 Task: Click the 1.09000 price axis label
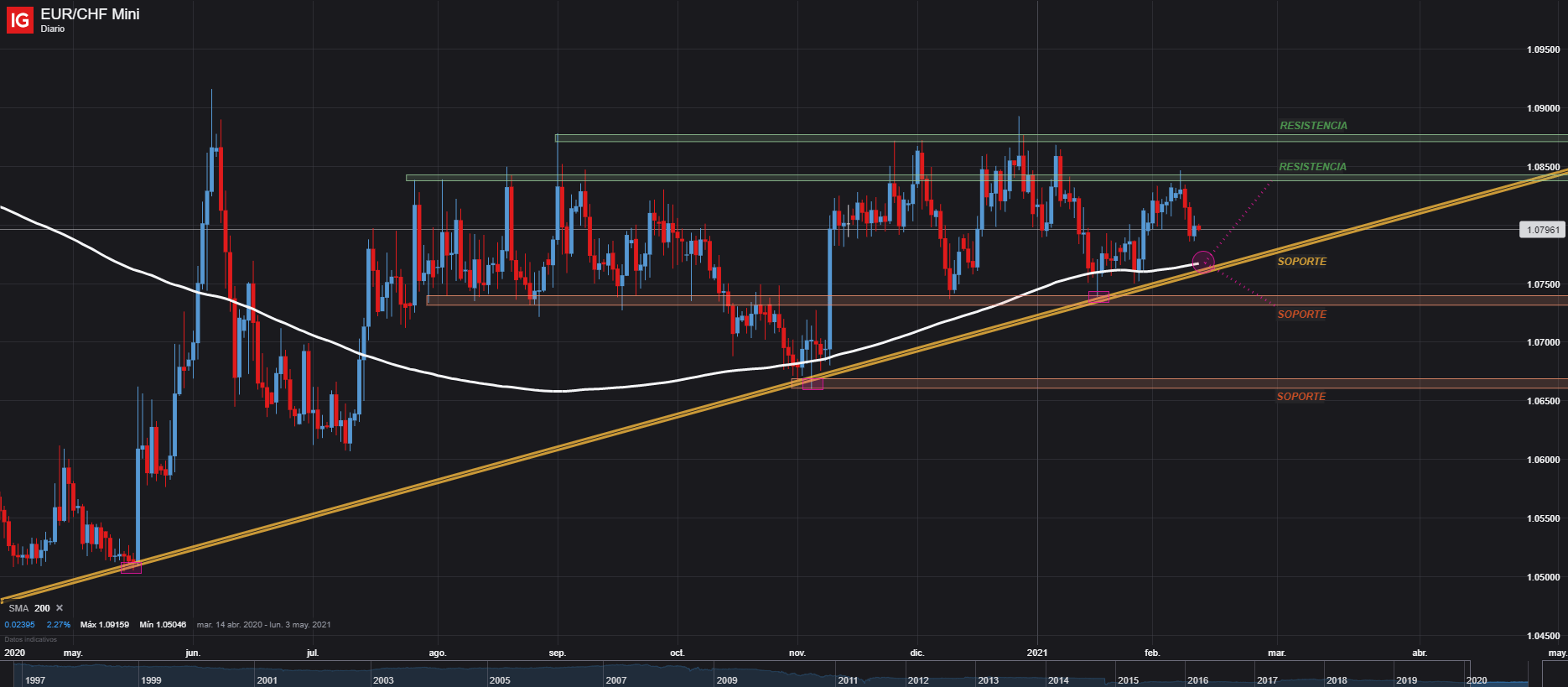click(x=1544, y=108)
